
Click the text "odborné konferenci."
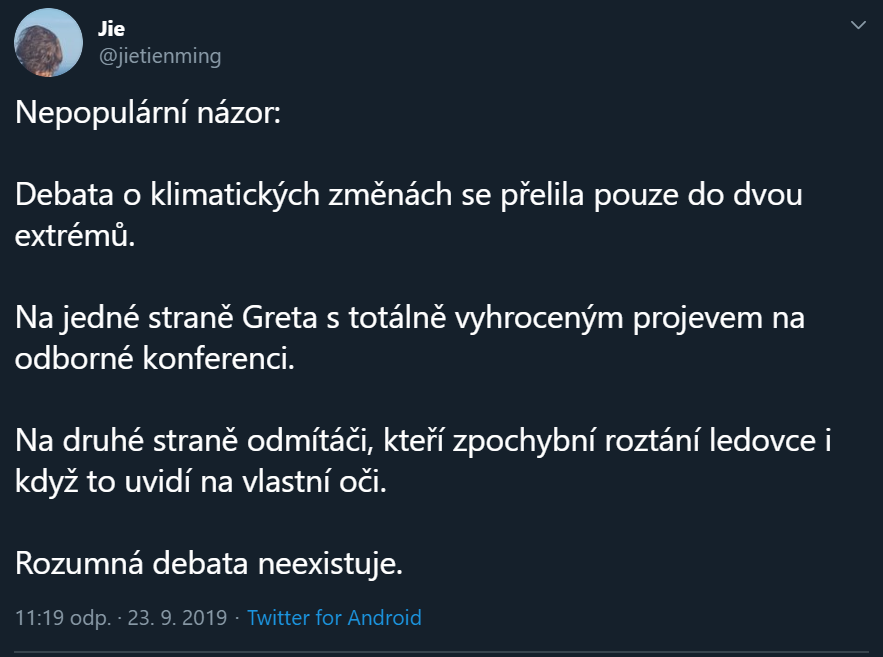click(x=155, y=357)
